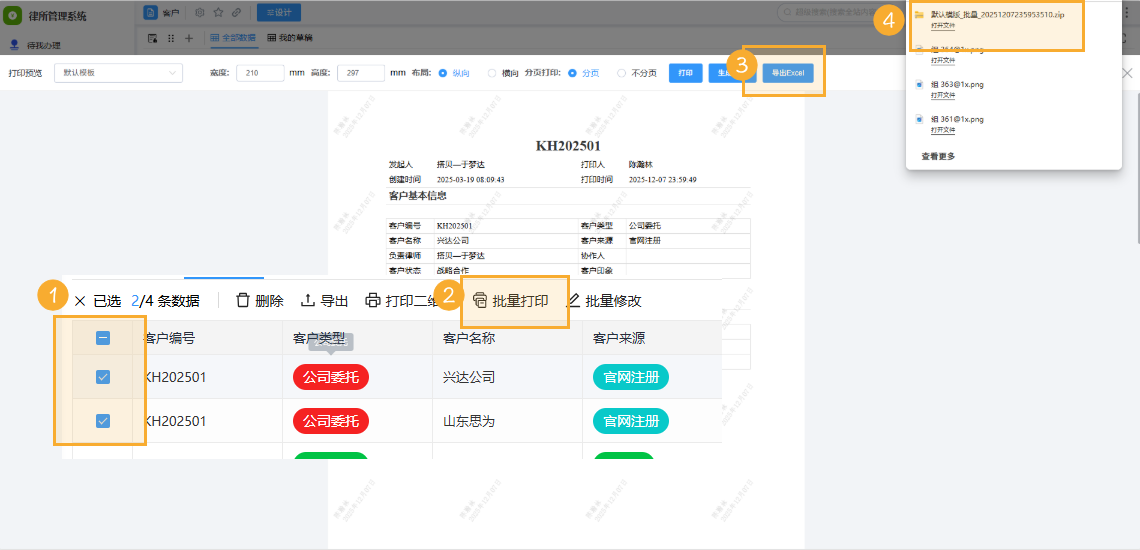Click the blue 设计 button
The image size is (1140, 550).
pos(278,12)
